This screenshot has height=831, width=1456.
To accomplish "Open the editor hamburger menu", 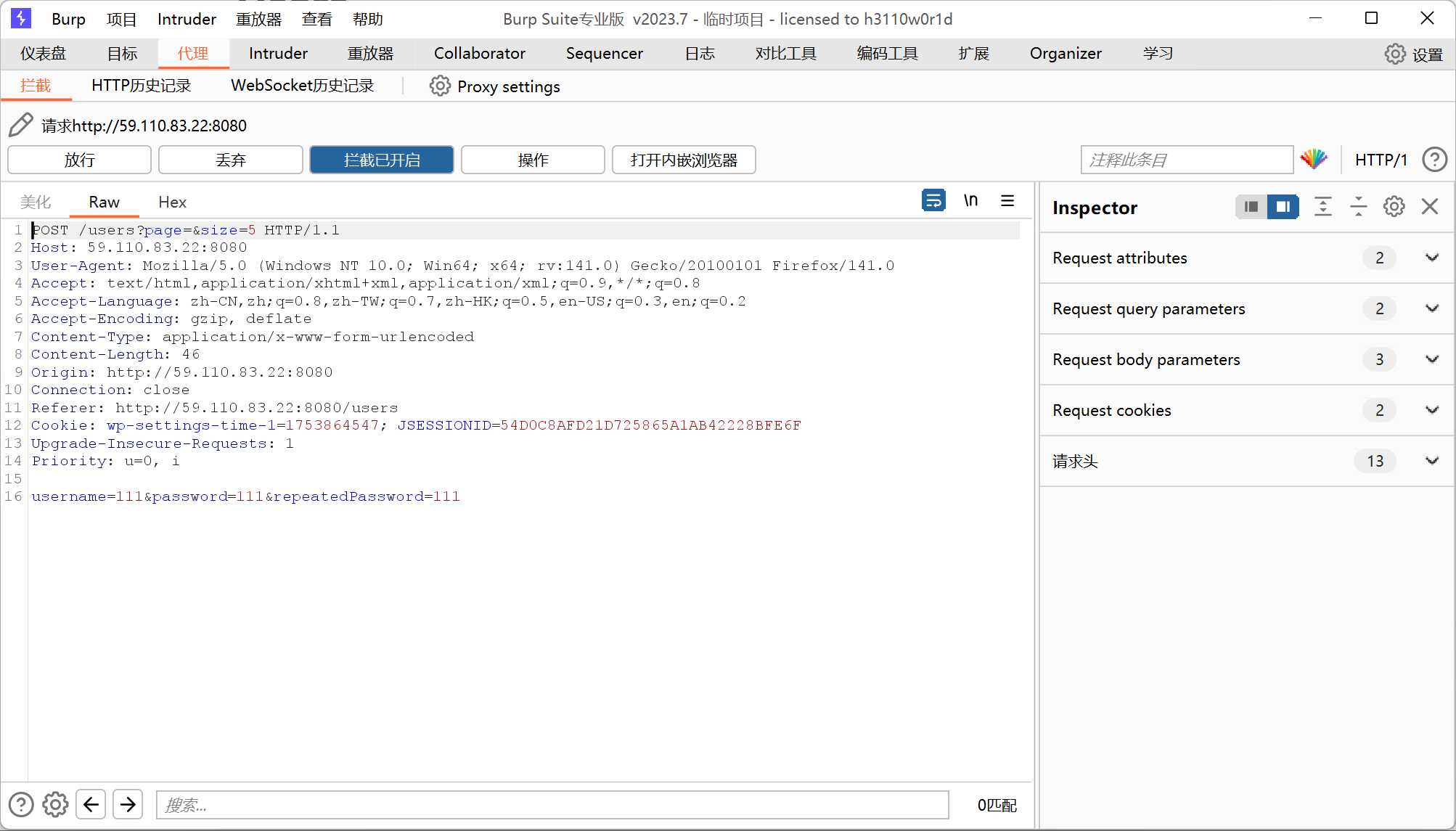I will pos(1007,200).
